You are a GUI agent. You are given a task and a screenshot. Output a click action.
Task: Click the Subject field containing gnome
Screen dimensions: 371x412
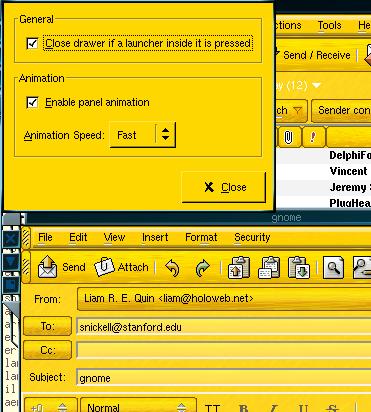pyautogui.click(x=223, y=378)
